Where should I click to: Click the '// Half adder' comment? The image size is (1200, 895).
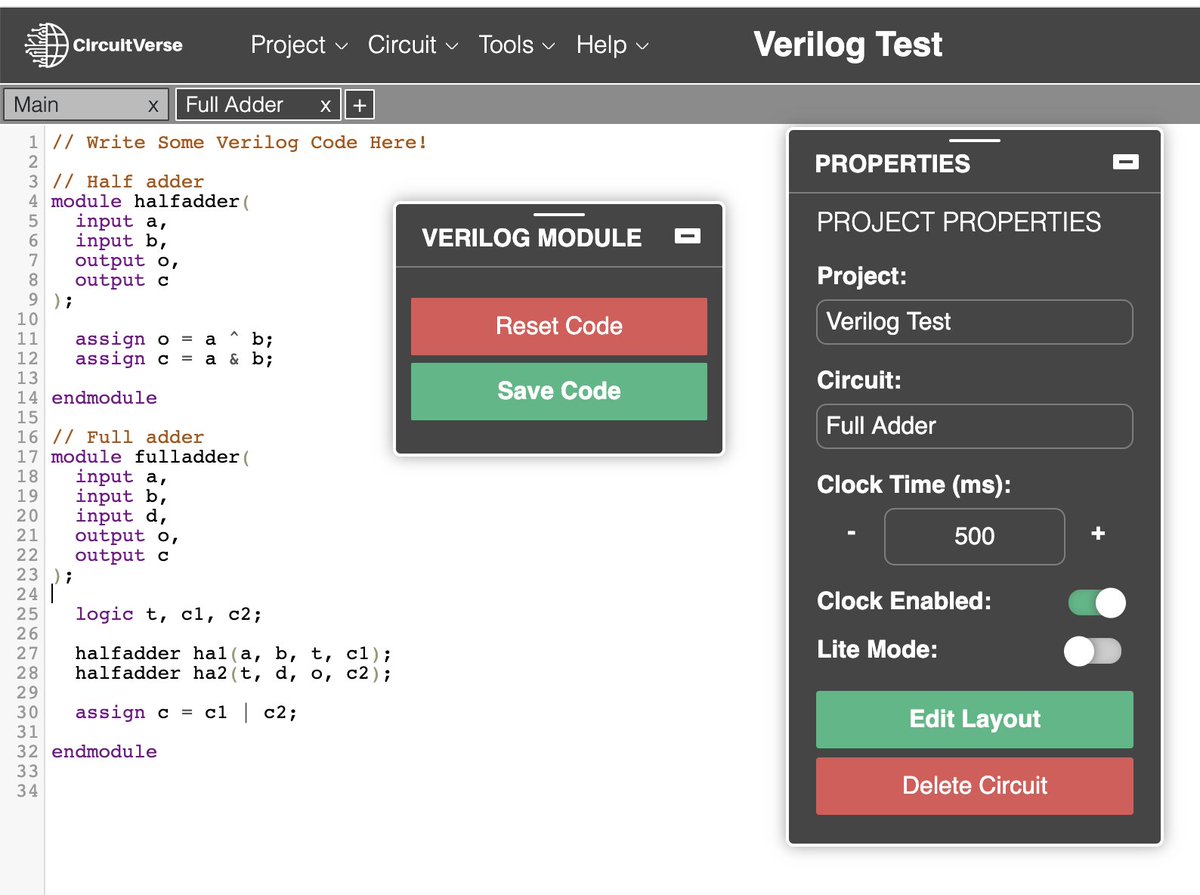tap(128, 182)
